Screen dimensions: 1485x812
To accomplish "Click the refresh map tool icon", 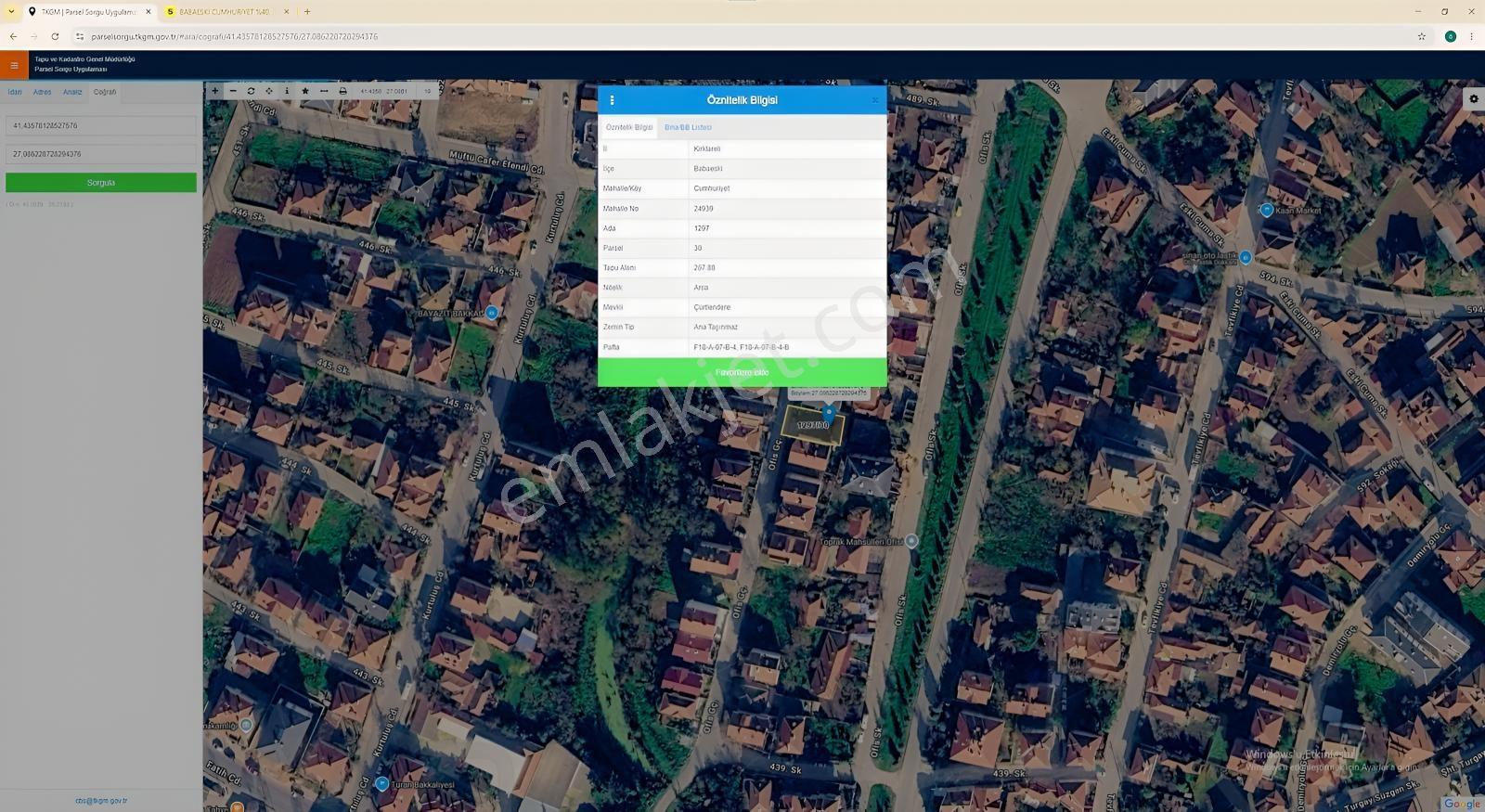I will tap(251, 91).
